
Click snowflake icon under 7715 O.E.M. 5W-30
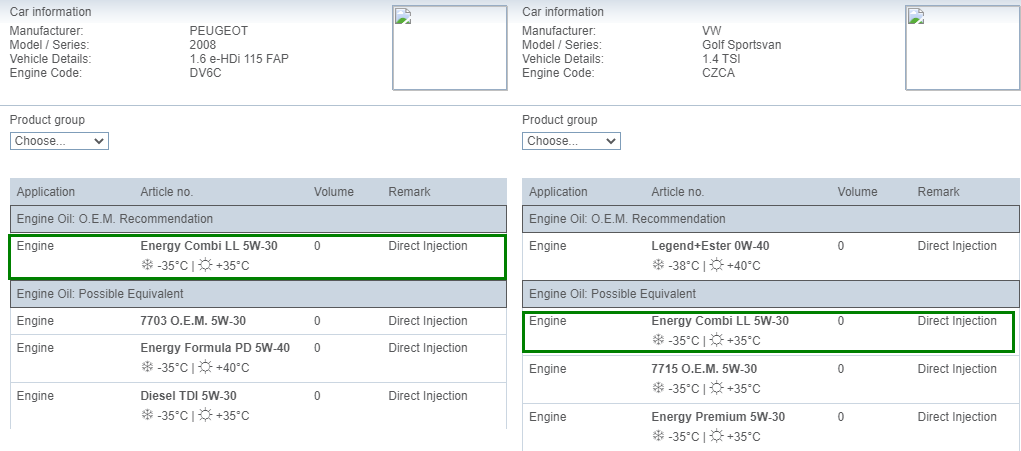coord(658,389)
